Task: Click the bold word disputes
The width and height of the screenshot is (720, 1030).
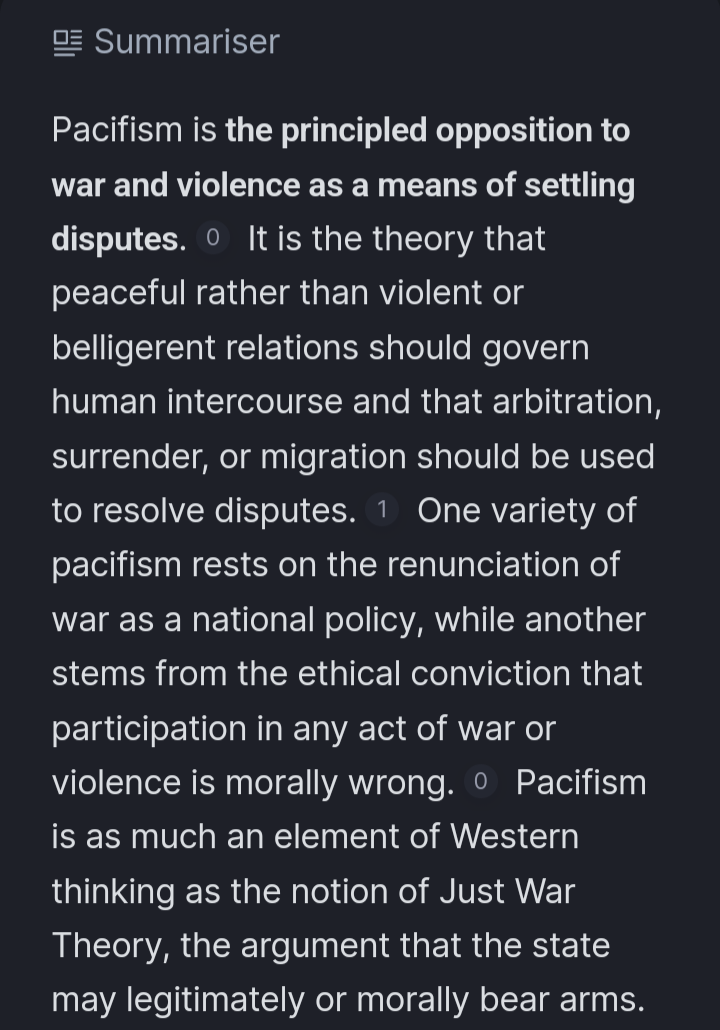Action: coord(119,239)
